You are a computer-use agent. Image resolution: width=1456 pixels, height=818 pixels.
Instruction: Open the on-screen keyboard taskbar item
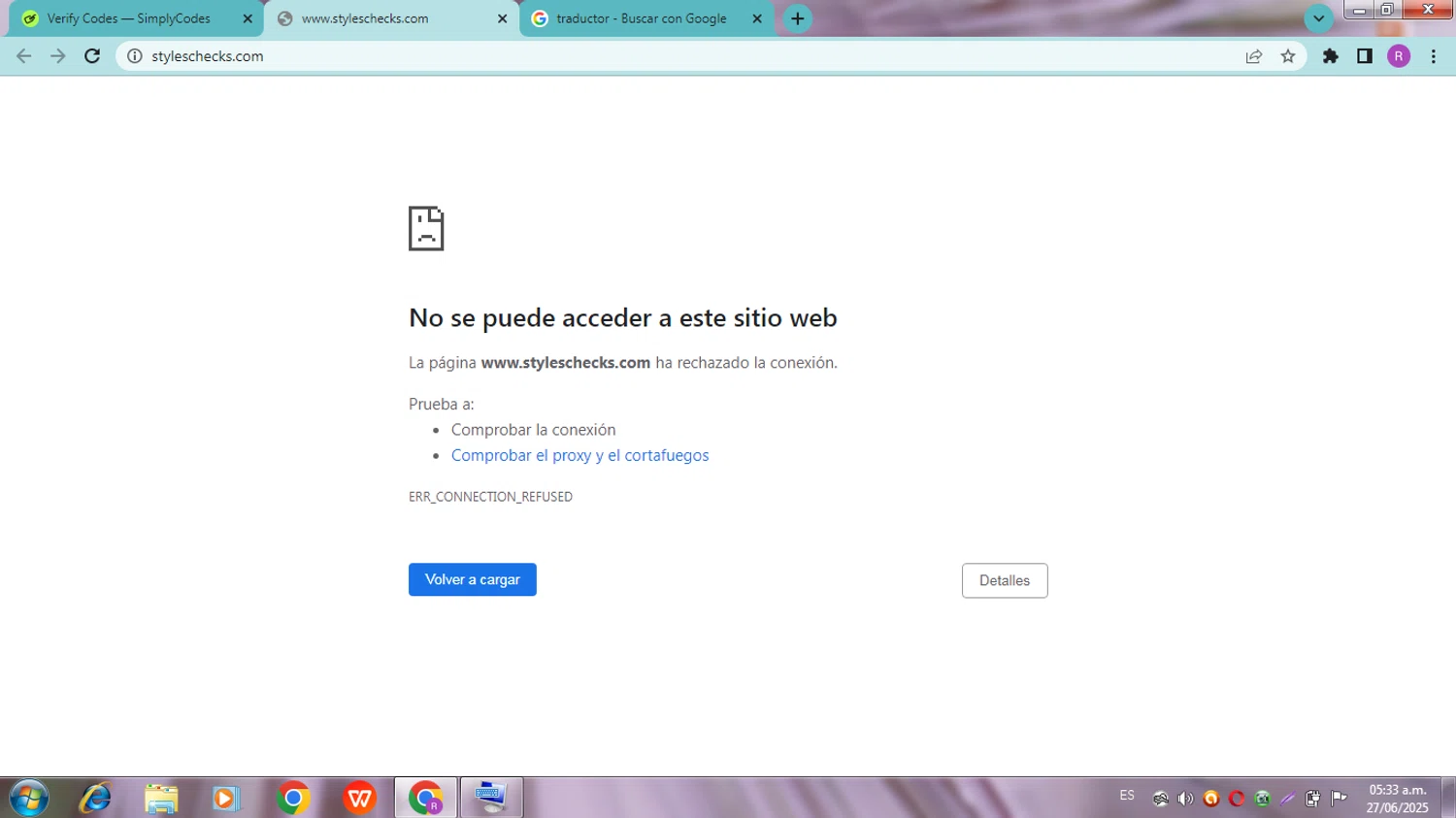[x=491, y=798]
